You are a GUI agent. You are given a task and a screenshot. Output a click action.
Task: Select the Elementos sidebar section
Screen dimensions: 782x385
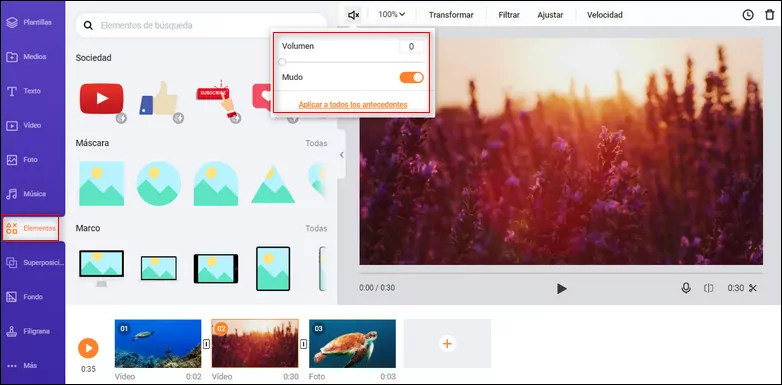(31, 228)
